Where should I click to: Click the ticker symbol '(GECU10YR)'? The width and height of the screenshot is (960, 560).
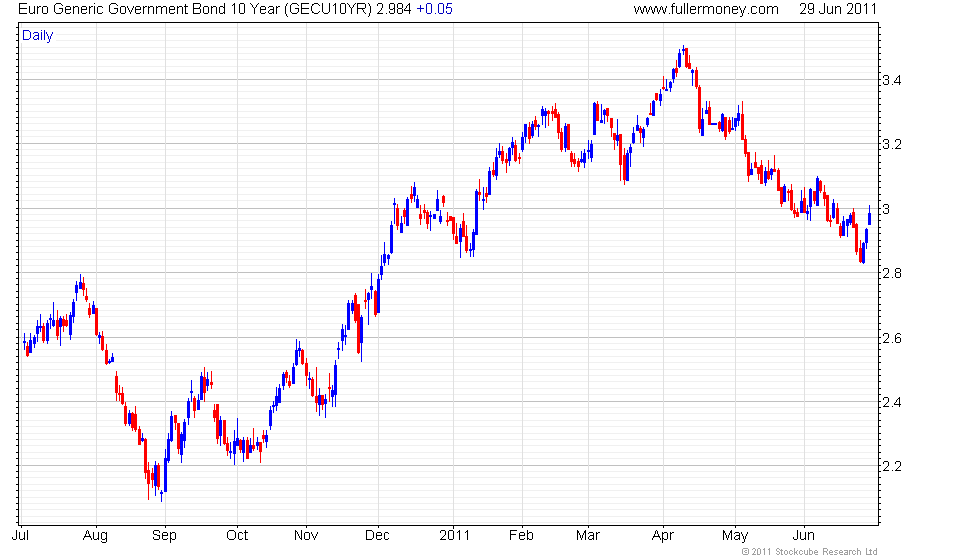tap(328, 9)
